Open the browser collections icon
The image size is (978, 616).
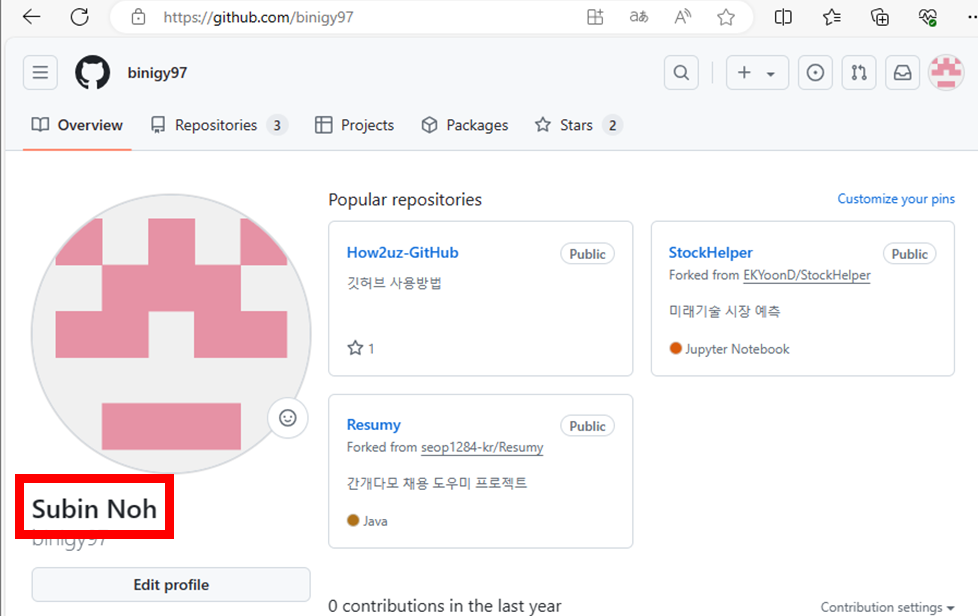(879, 17)
